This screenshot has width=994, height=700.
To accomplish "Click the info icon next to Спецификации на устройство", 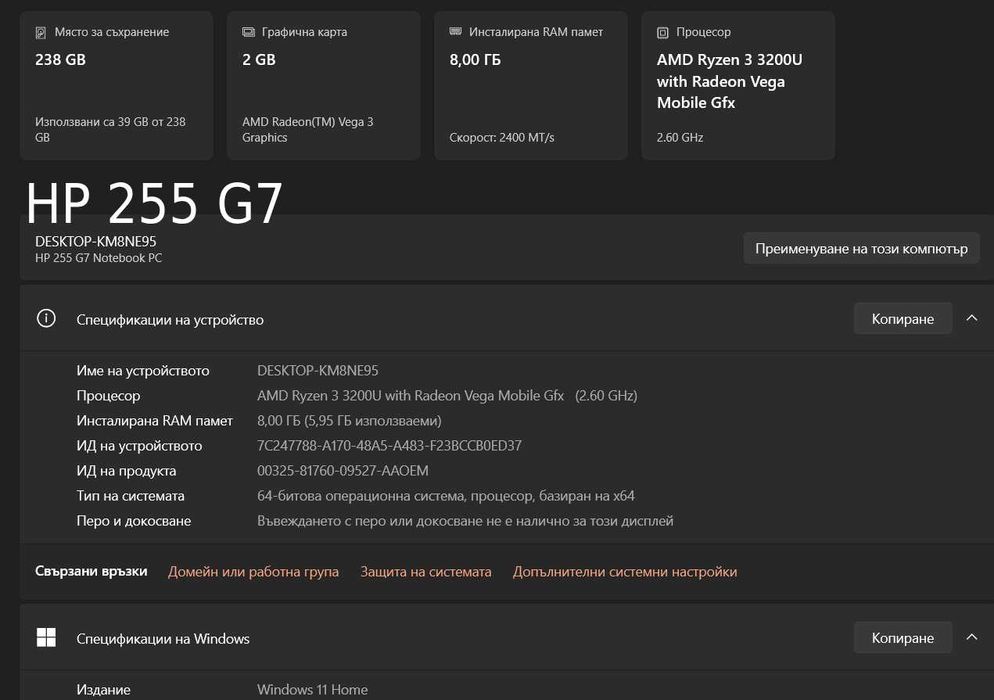I will point(46,318).
